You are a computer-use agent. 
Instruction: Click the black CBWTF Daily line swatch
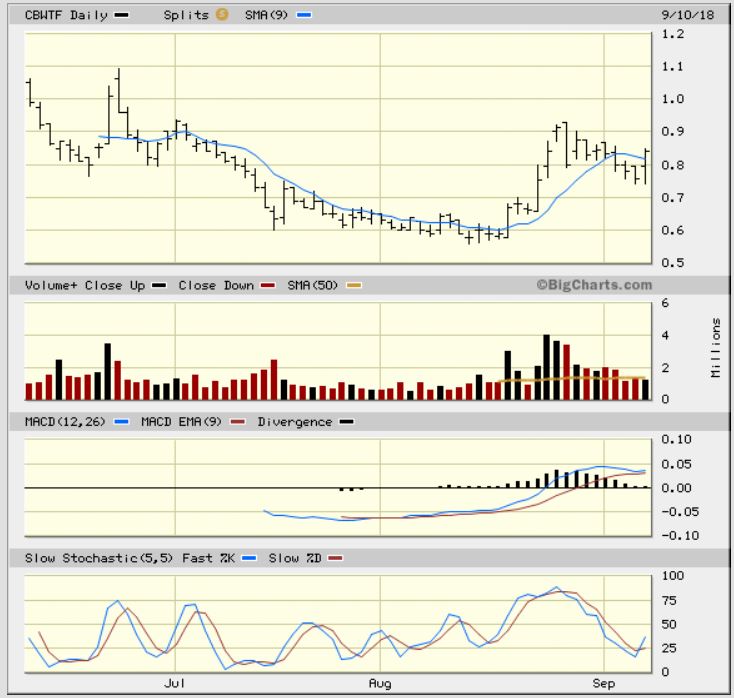click(x=122, y=15)
